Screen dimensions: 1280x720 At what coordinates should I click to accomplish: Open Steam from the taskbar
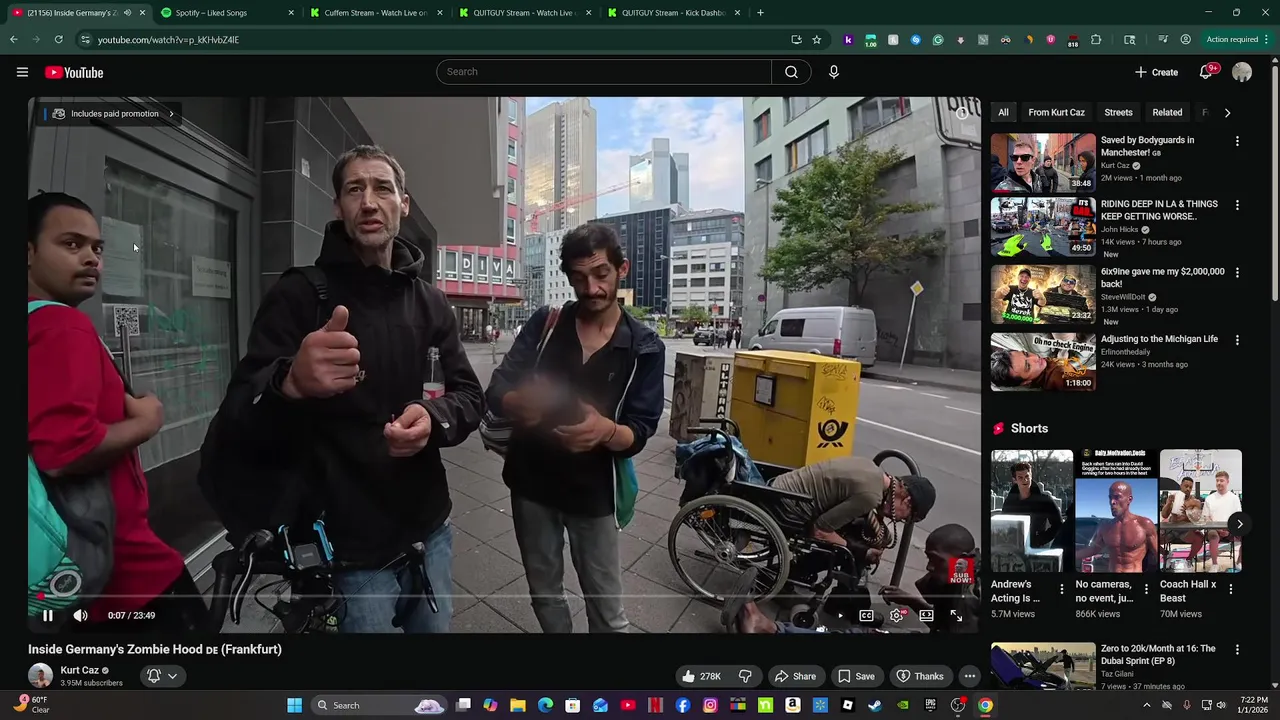pyautogui.click(x=875, y=705)
